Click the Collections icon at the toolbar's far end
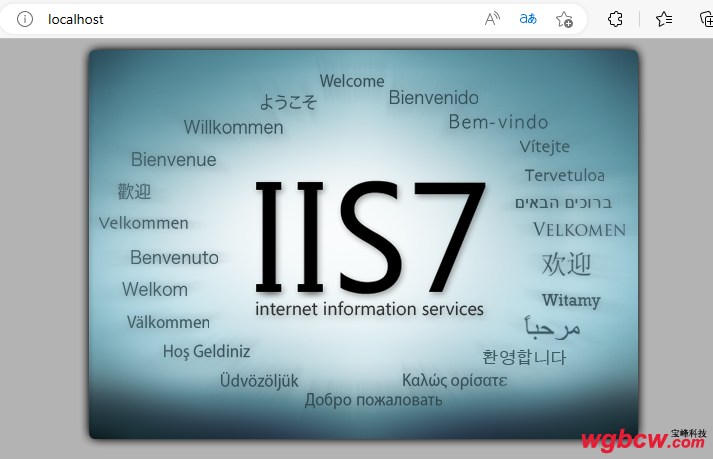Viewport: 713px width, 459px height. click(706, 19)
